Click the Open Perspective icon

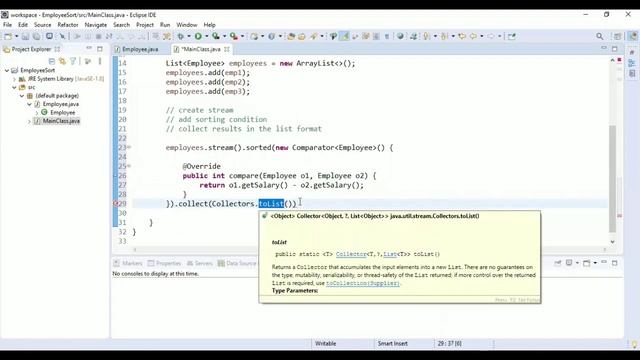pyautogui.click(x=618, y=36)
